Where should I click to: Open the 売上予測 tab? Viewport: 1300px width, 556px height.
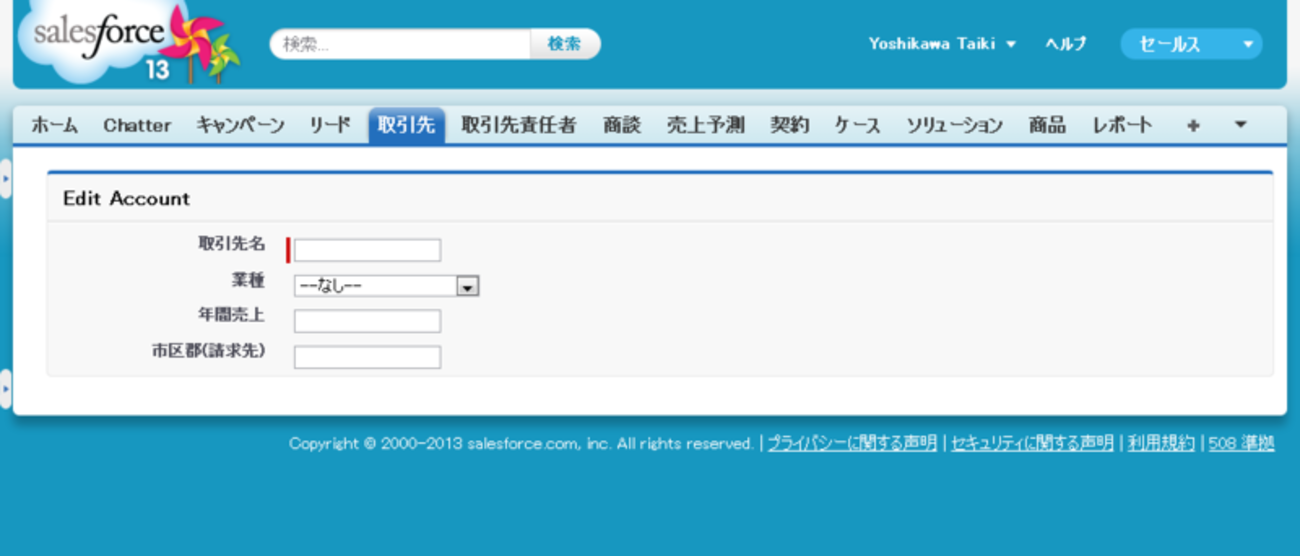coord(705,126)
